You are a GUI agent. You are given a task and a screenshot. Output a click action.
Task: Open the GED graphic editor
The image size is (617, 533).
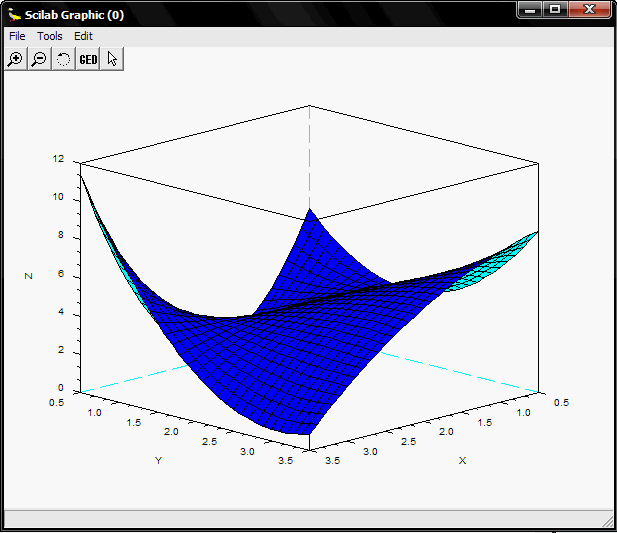click(88, 59)
